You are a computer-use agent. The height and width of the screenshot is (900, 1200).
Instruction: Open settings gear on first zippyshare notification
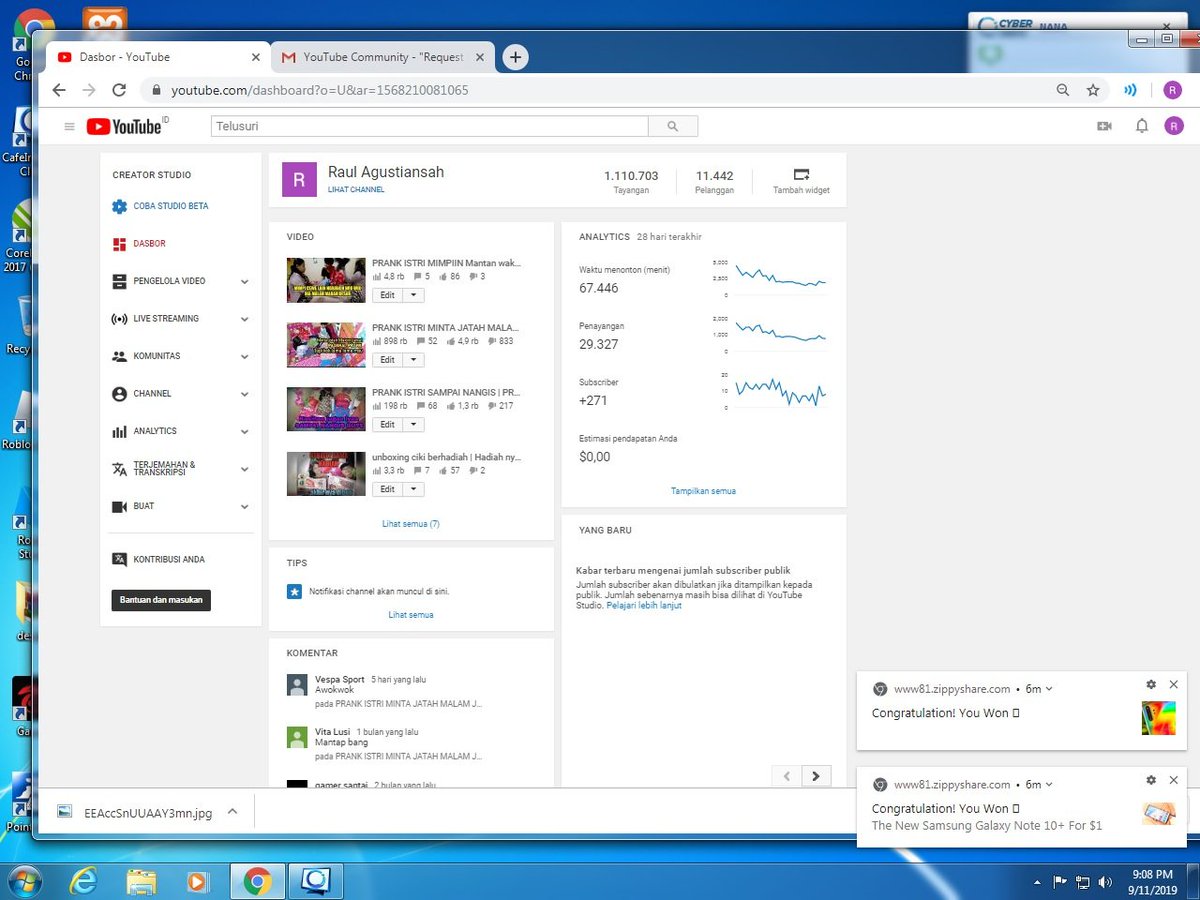[x=1151, y=685]
